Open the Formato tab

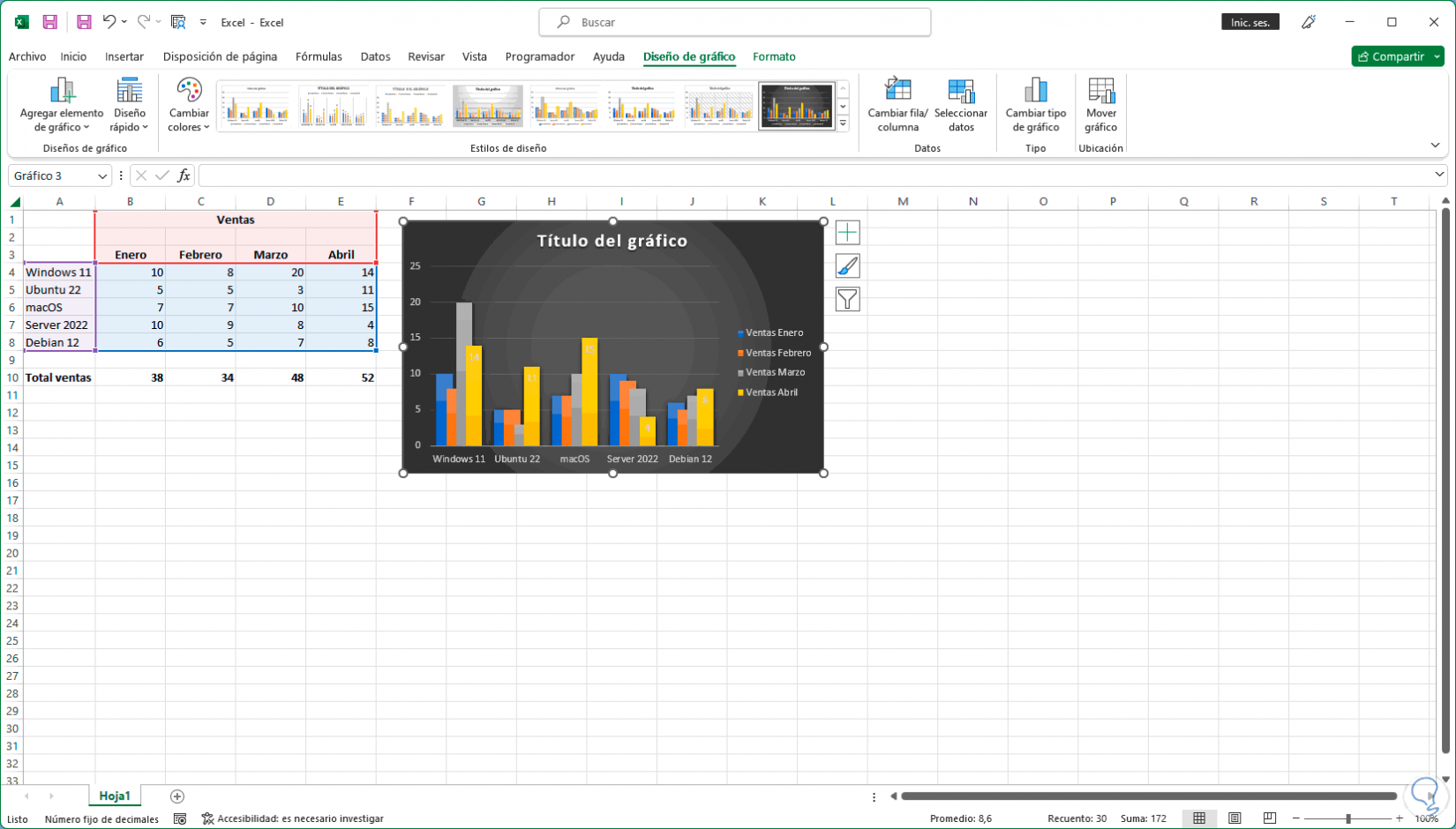pos(774,56)
